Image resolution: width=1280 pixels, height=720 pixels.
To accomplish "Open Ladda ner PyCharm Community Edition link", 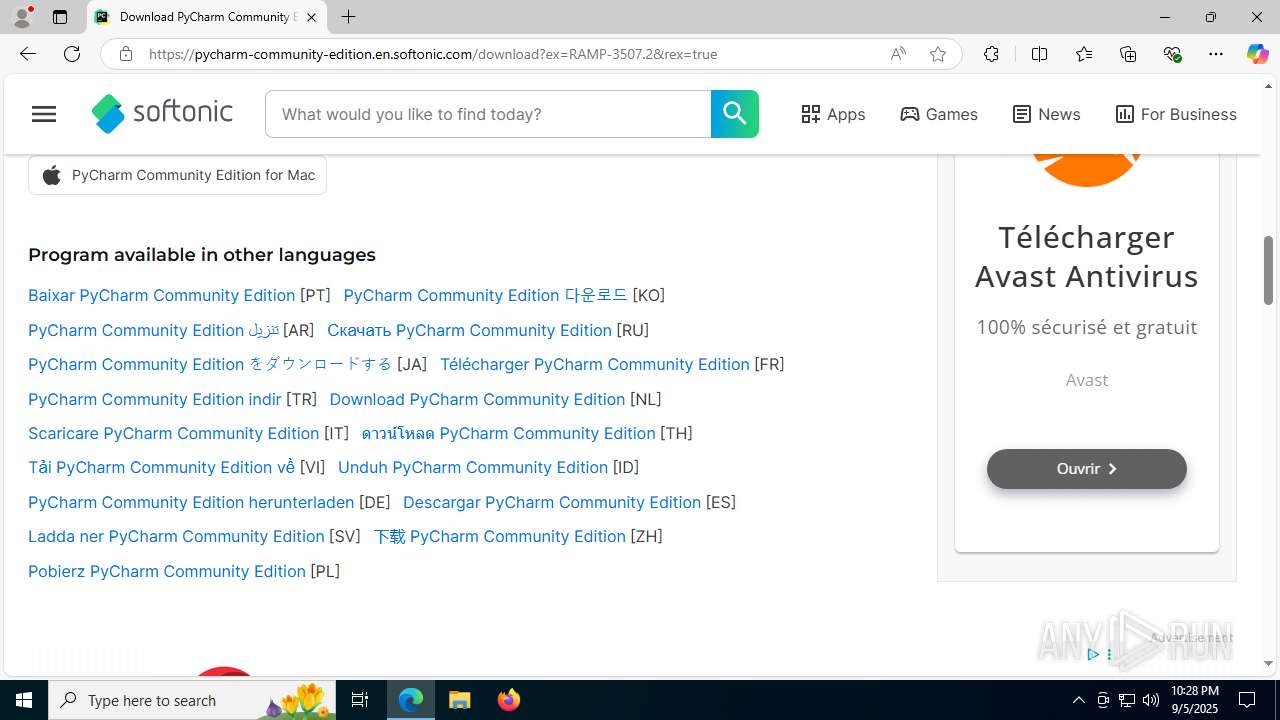I will 176,536.
